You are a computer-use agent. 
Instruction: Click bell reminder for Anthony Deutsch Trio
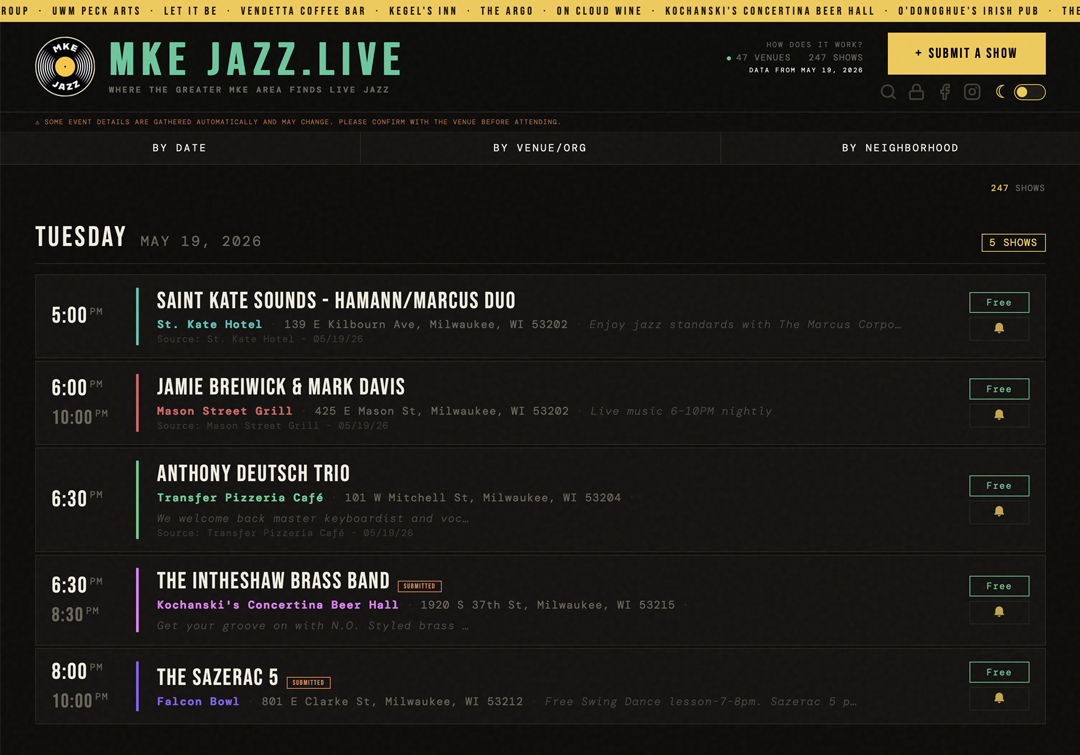999,512
